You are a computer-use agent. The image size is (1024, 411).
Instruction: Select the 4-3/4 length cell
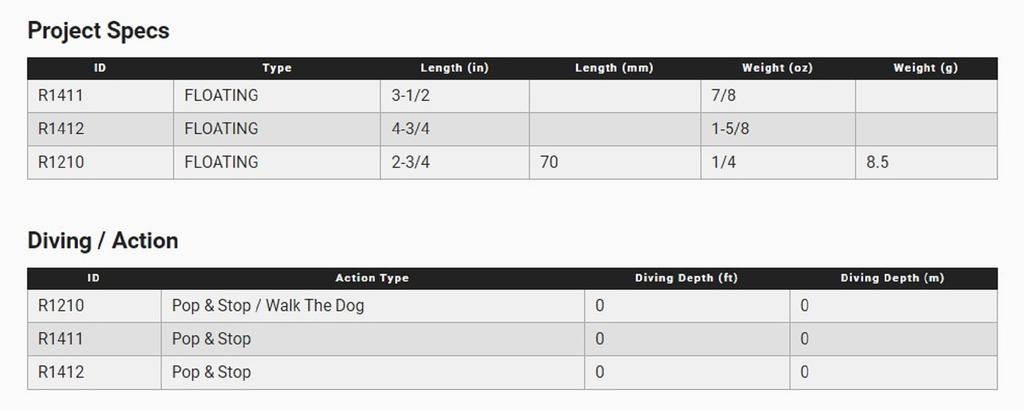[412, 129]
